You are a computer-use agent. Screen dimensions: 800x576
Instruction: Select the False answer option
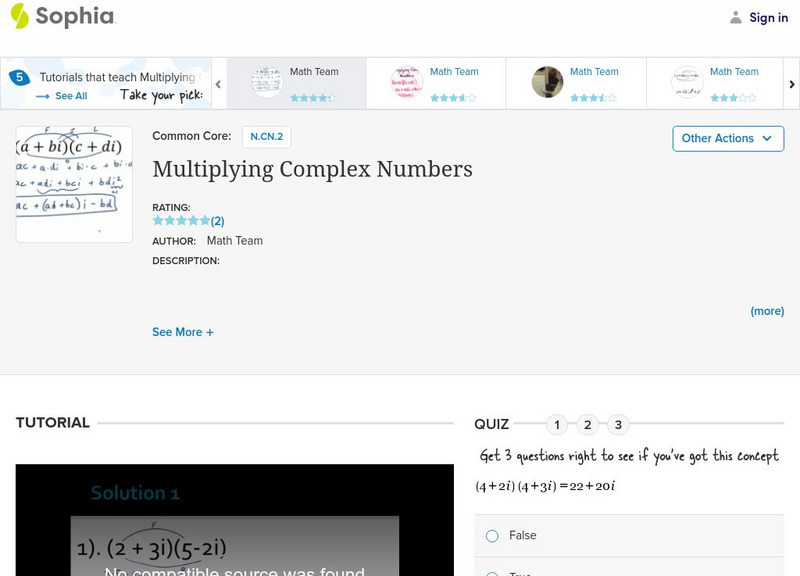coord(491,536)
